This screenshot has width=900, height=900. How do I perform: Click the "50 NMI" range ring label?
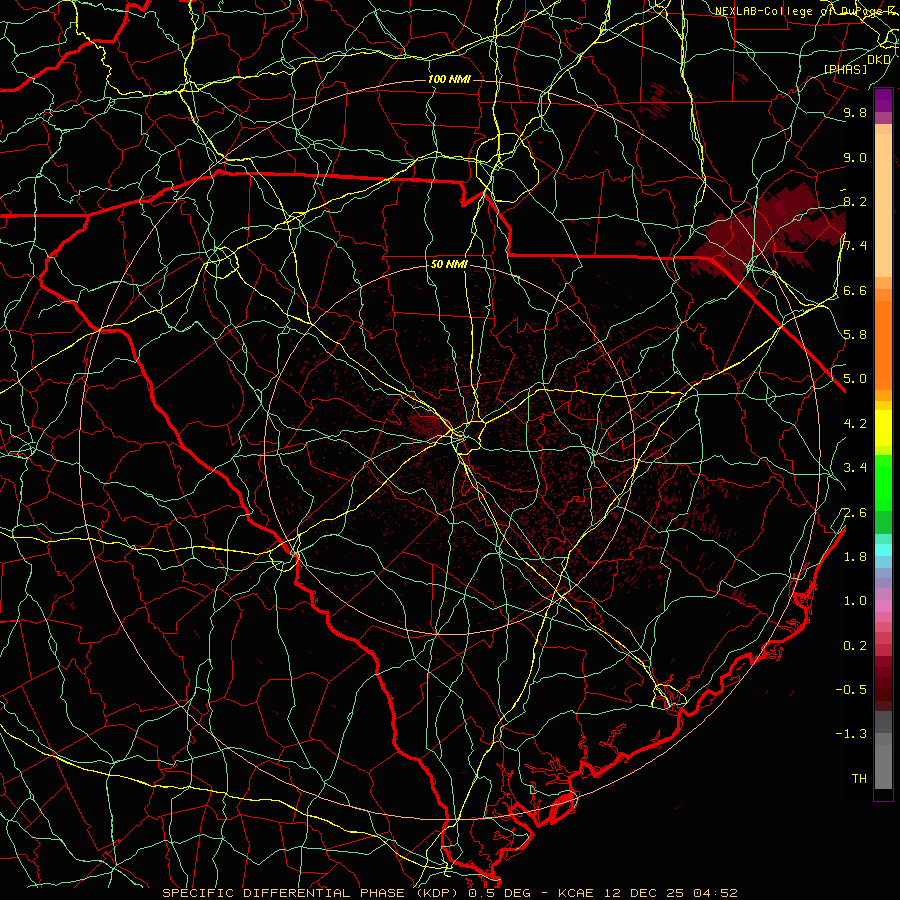(449, 265)
